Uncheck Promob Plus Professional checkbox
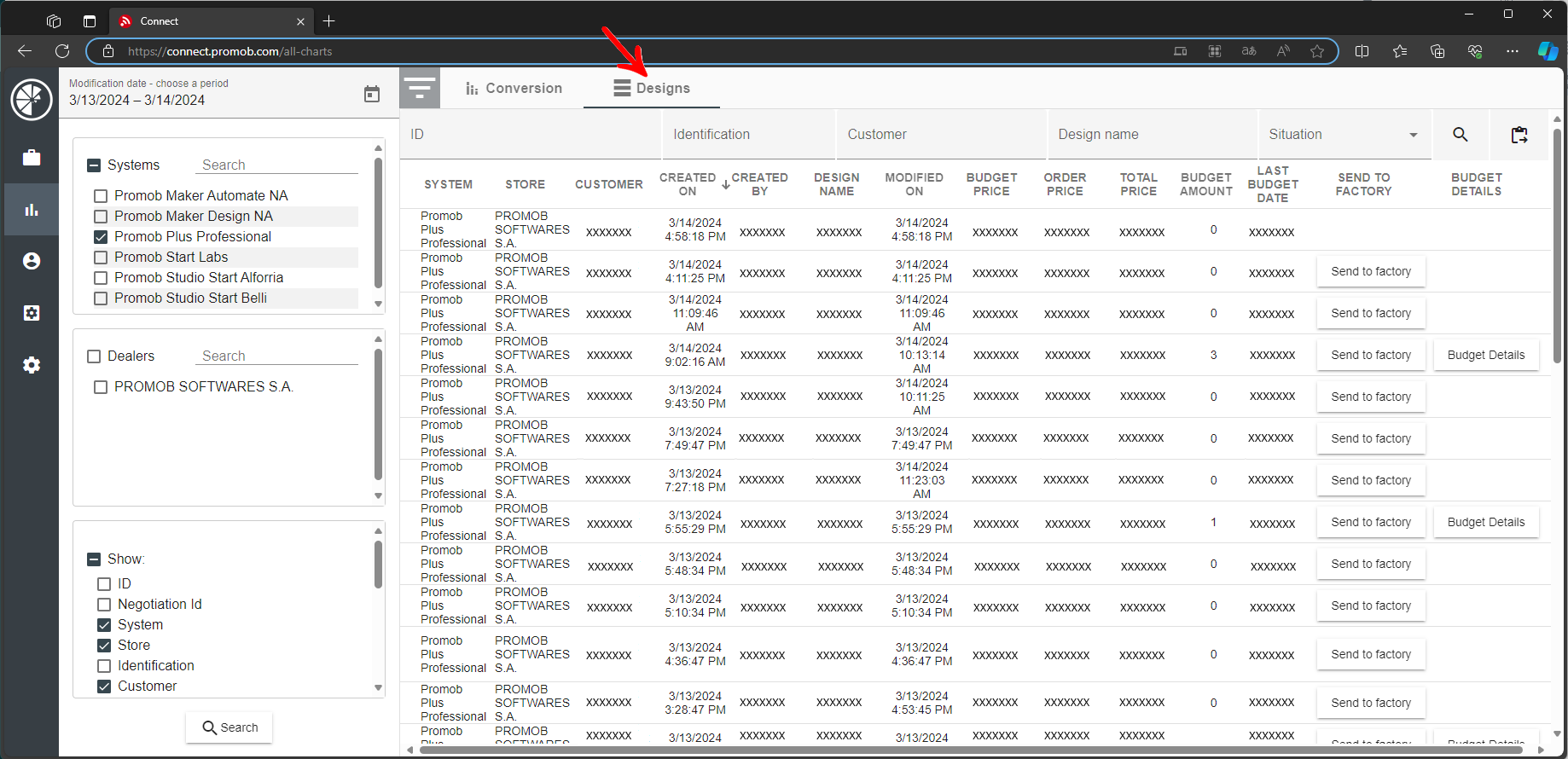The image size is (1568, 759). [101, 237]
